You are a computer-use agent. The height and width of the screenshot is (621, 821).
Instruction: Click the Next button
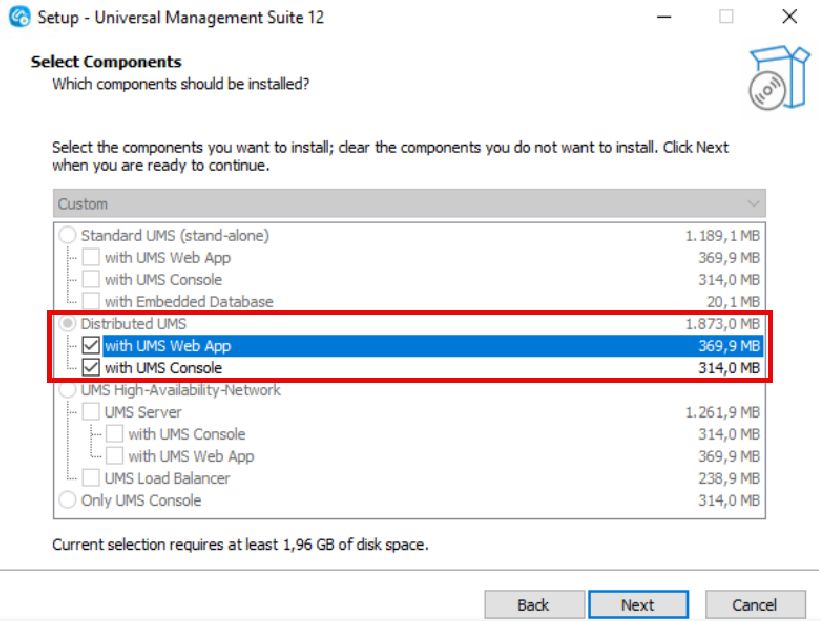(638, 604)
